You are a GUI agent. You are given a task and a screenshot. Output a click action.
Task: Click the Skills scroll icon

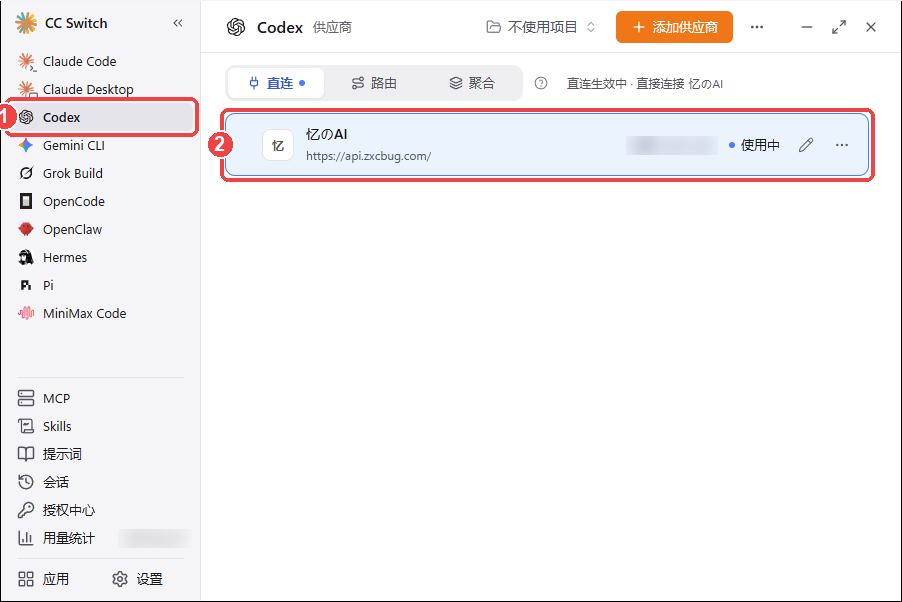pos(26,426)
